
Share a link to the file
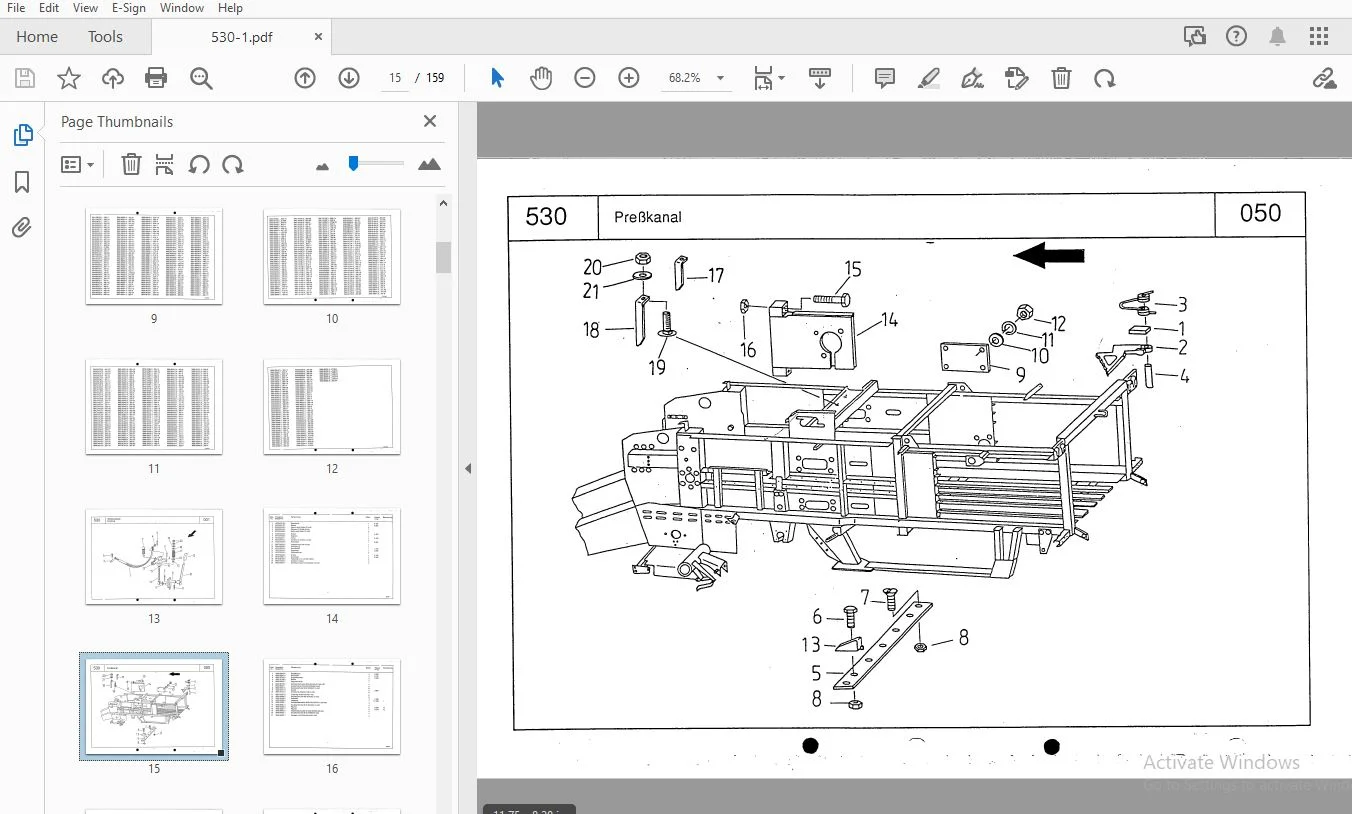(x=1325, y=78)
